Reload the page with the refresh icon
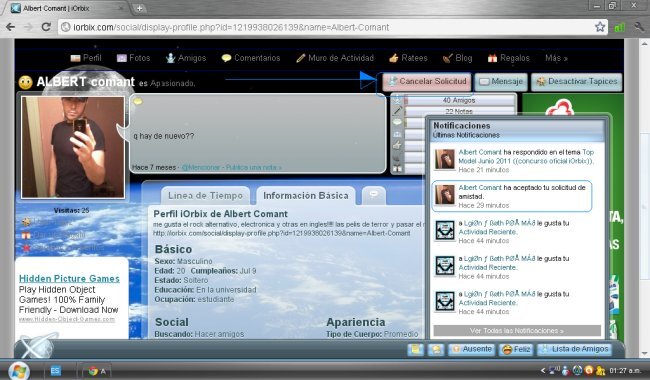Viewport: 650px width, 380px height. click(x=46, y=27)
